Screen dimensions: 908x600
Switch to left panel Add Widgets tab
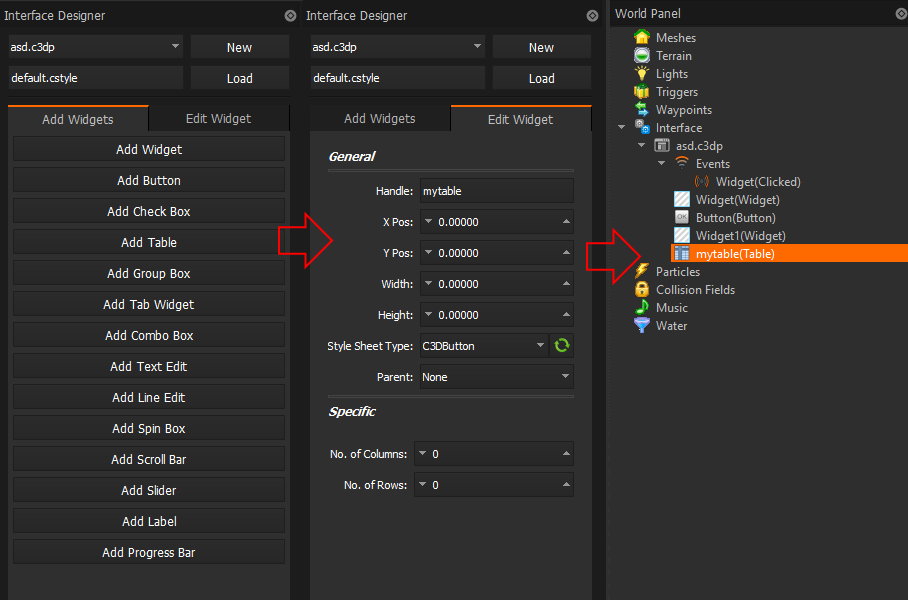click(x=78, y=119)
